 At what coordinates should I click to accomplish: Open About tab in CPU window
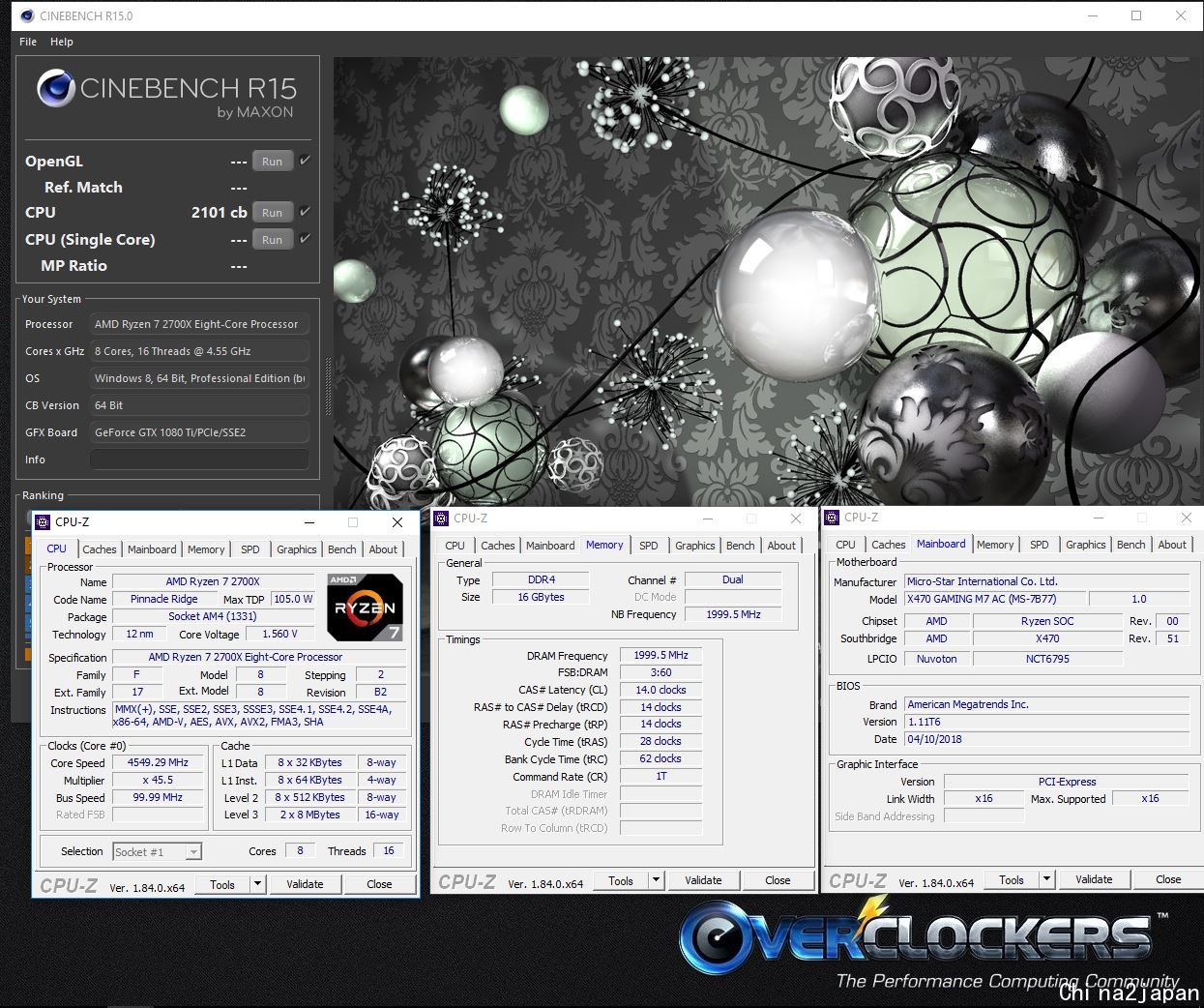point(384,548)
